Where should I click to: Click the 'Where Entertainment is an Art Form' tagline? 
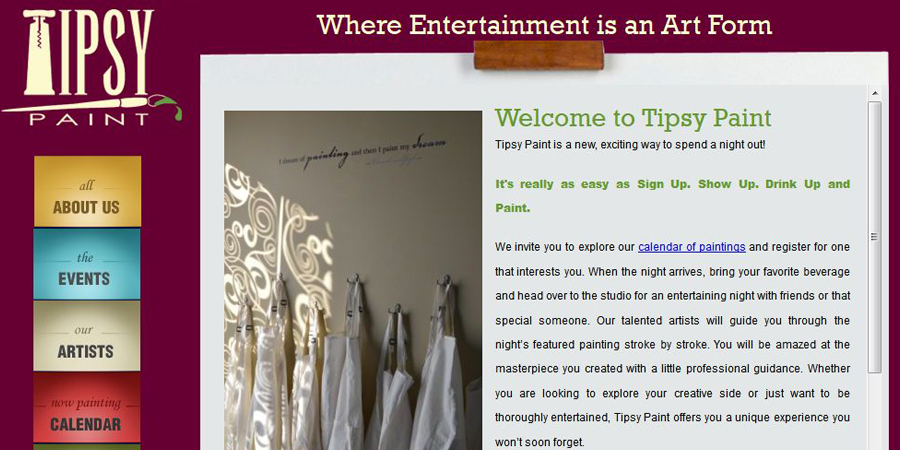(544, 24)
